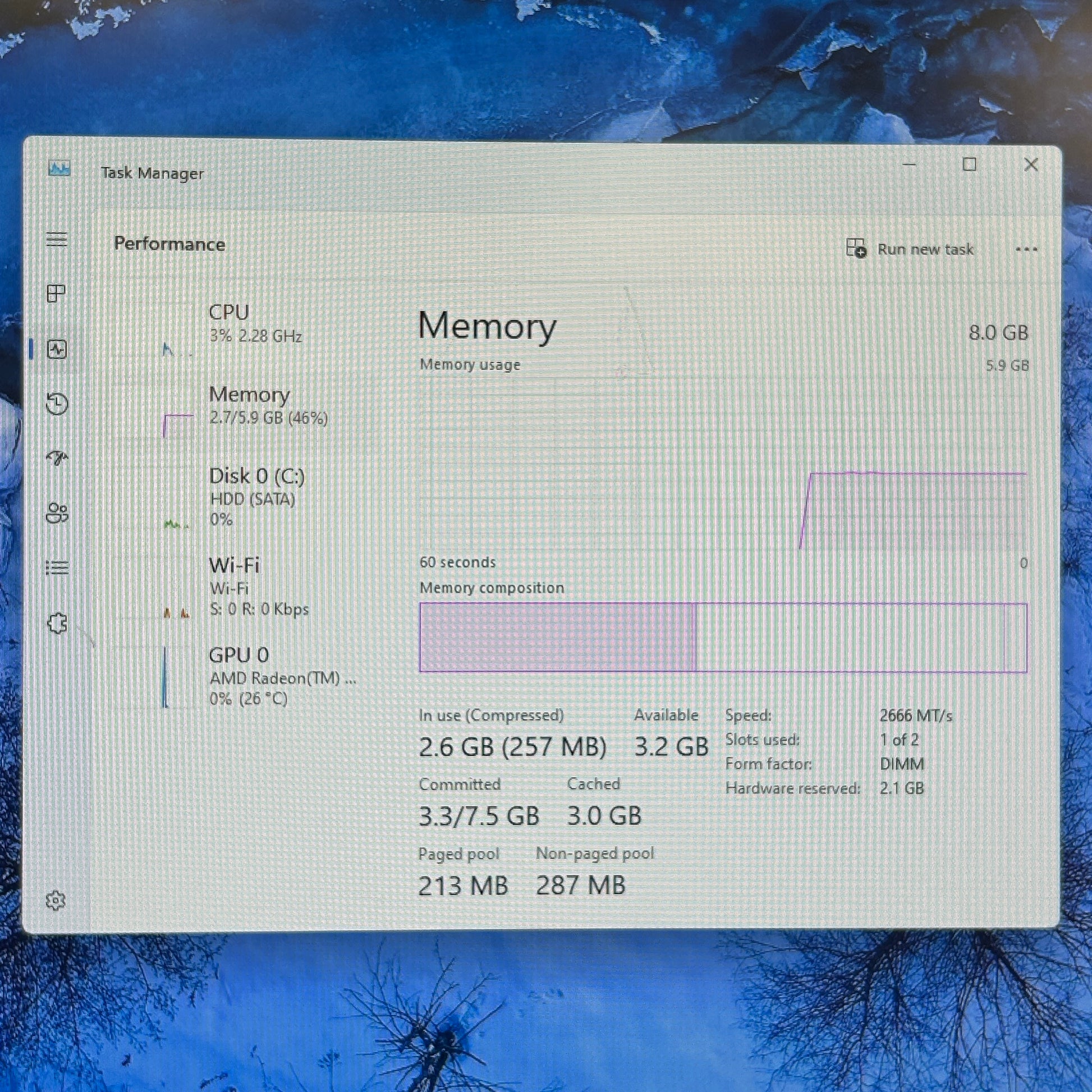Open the three-dot more options menu

click(1026, 249)
